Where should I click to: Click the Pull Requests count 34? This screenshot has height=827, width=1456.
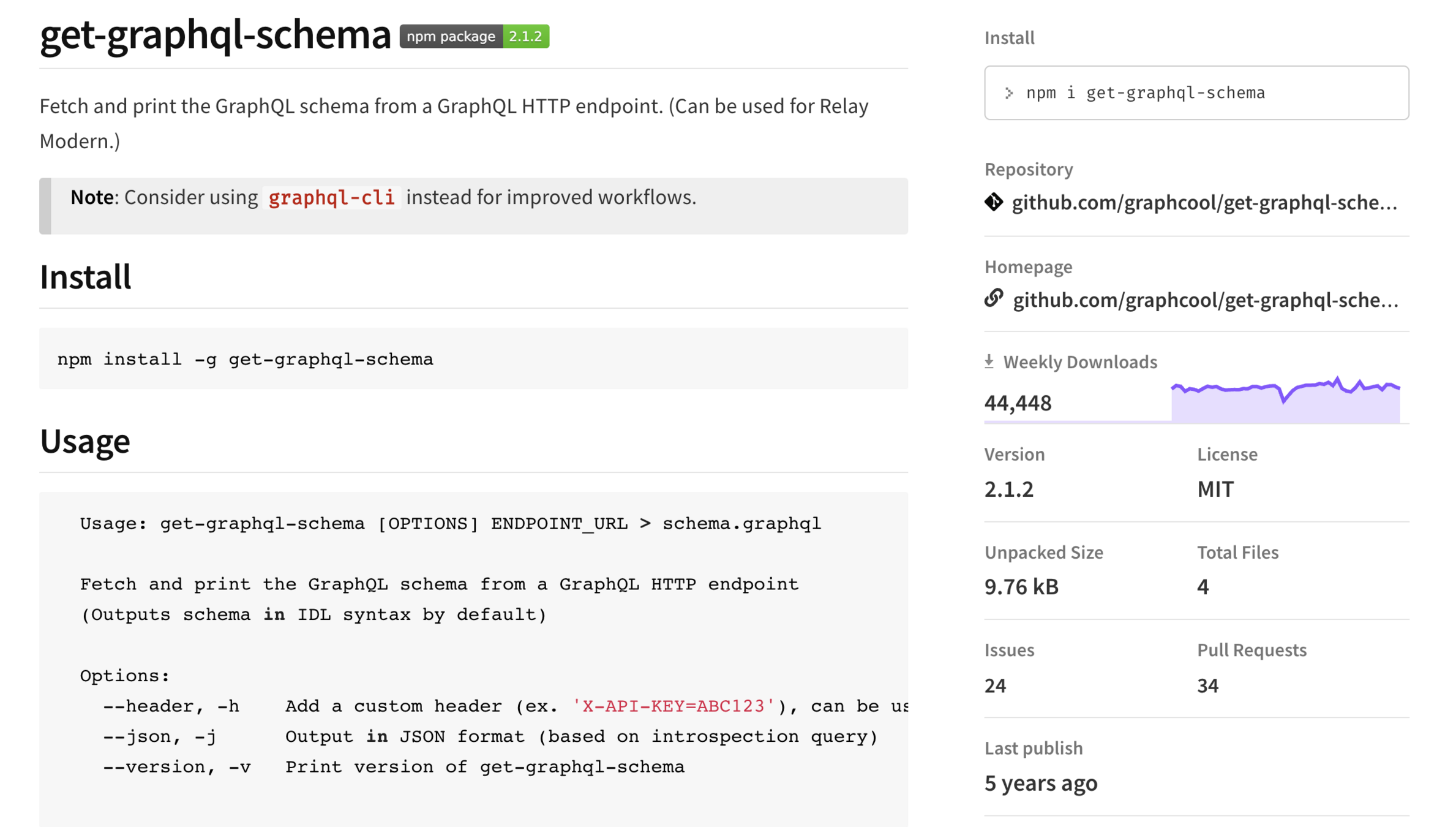1207,685
